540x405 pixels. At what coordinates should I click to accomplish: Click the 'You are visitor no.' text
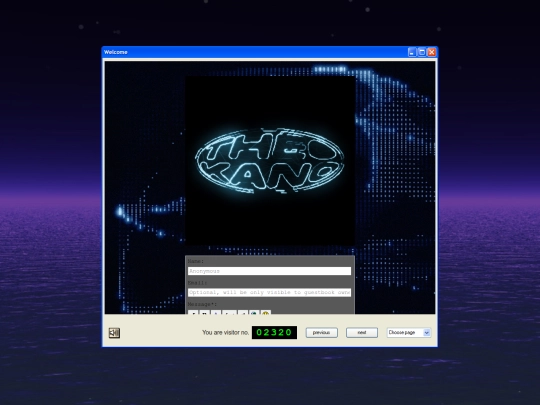(x=225, y=332)
